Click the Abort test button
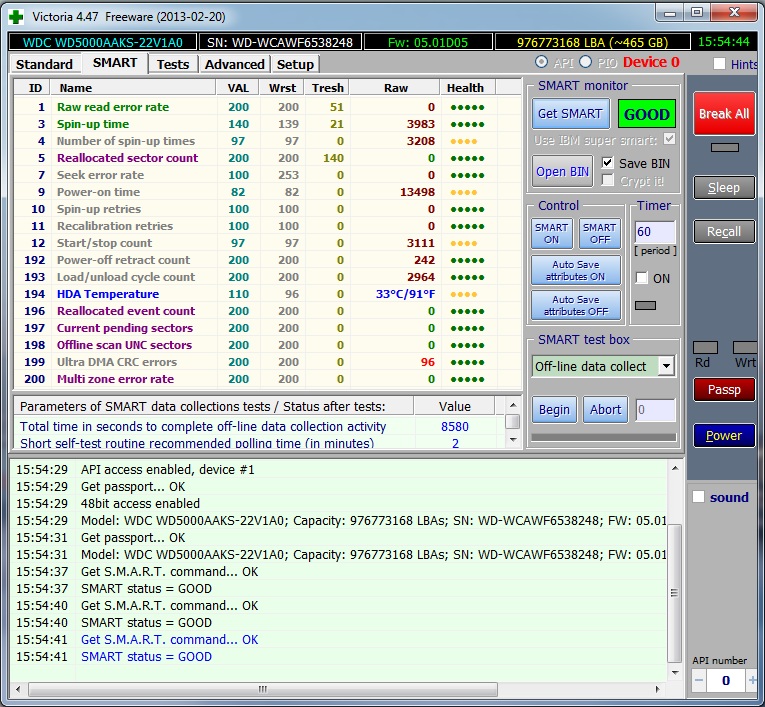Image resolution: width=765 pixels, height=707 pixels. coord(605,409)
